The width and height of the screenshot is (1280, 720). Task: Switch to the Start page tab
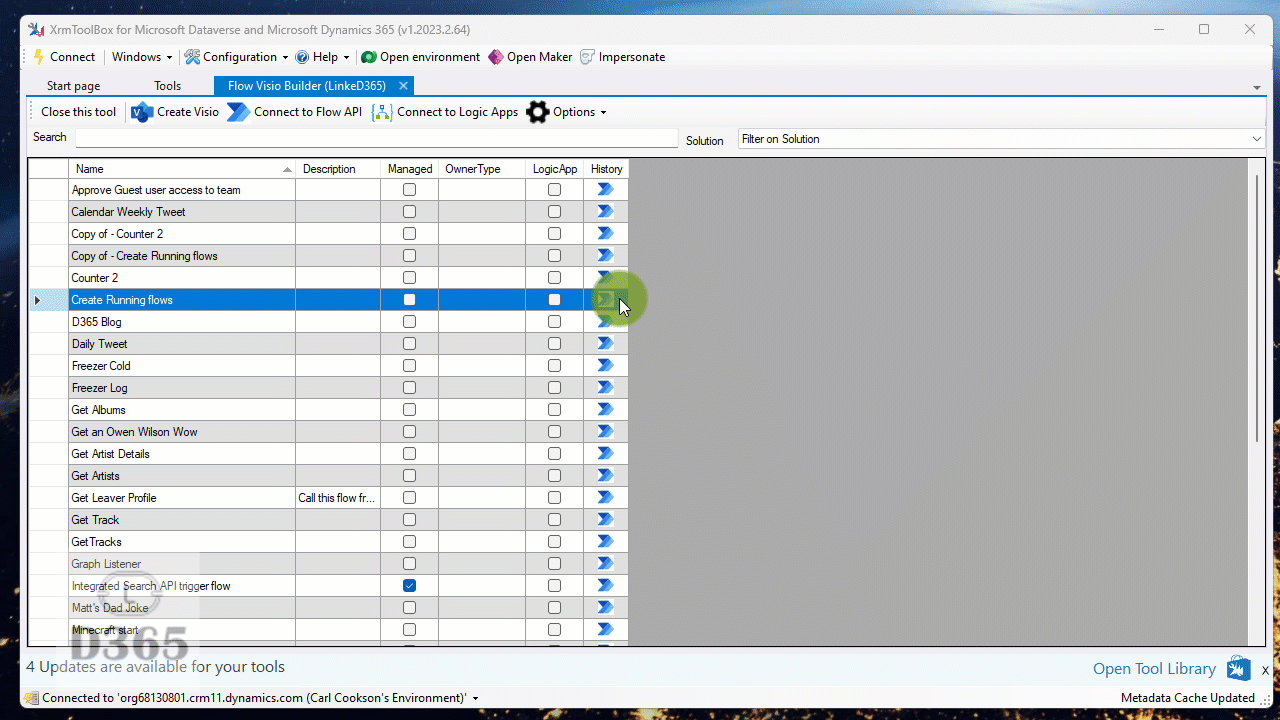(x=74, y=86)
